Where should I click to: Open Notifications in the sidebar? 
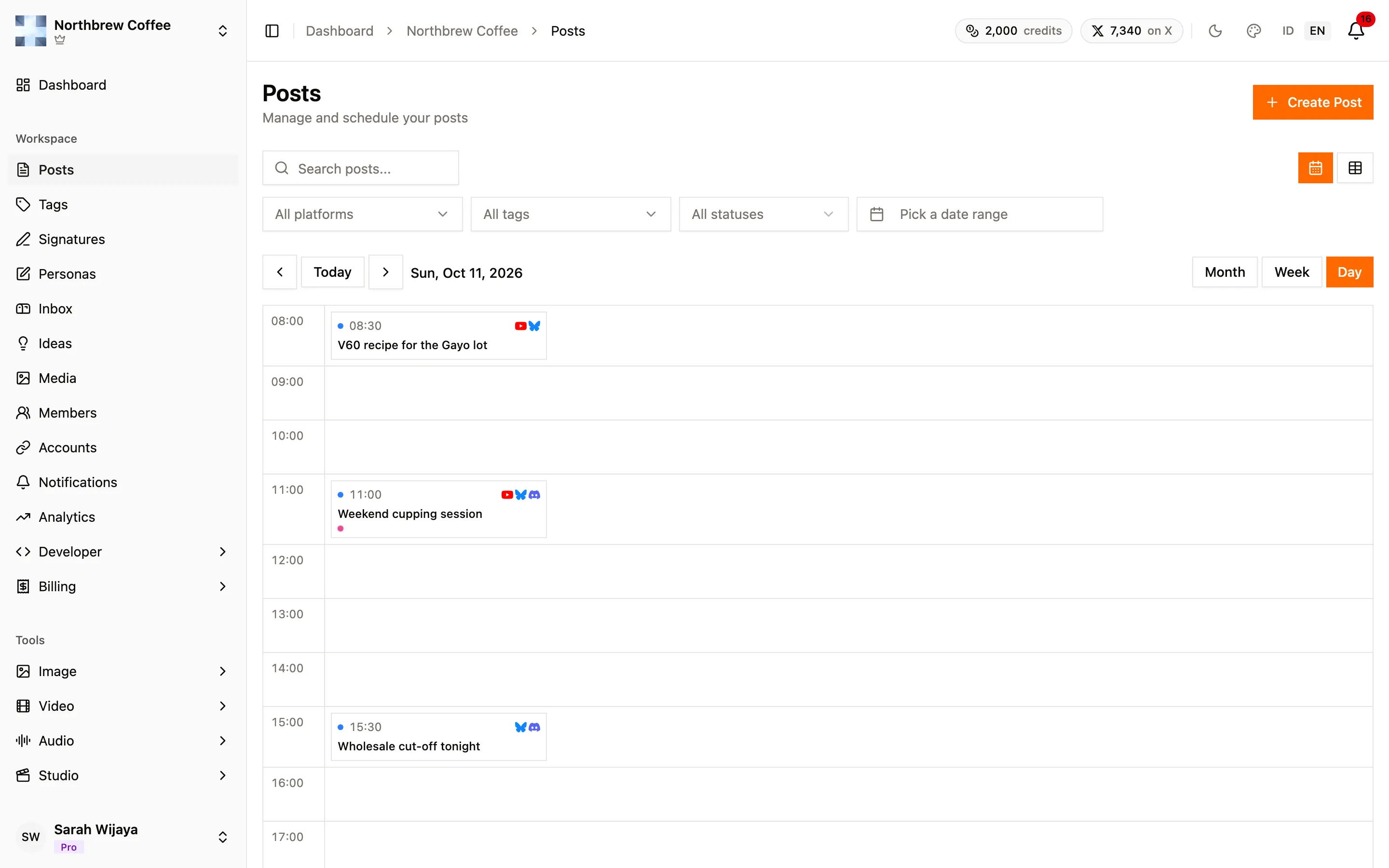(x=122, y=482)
